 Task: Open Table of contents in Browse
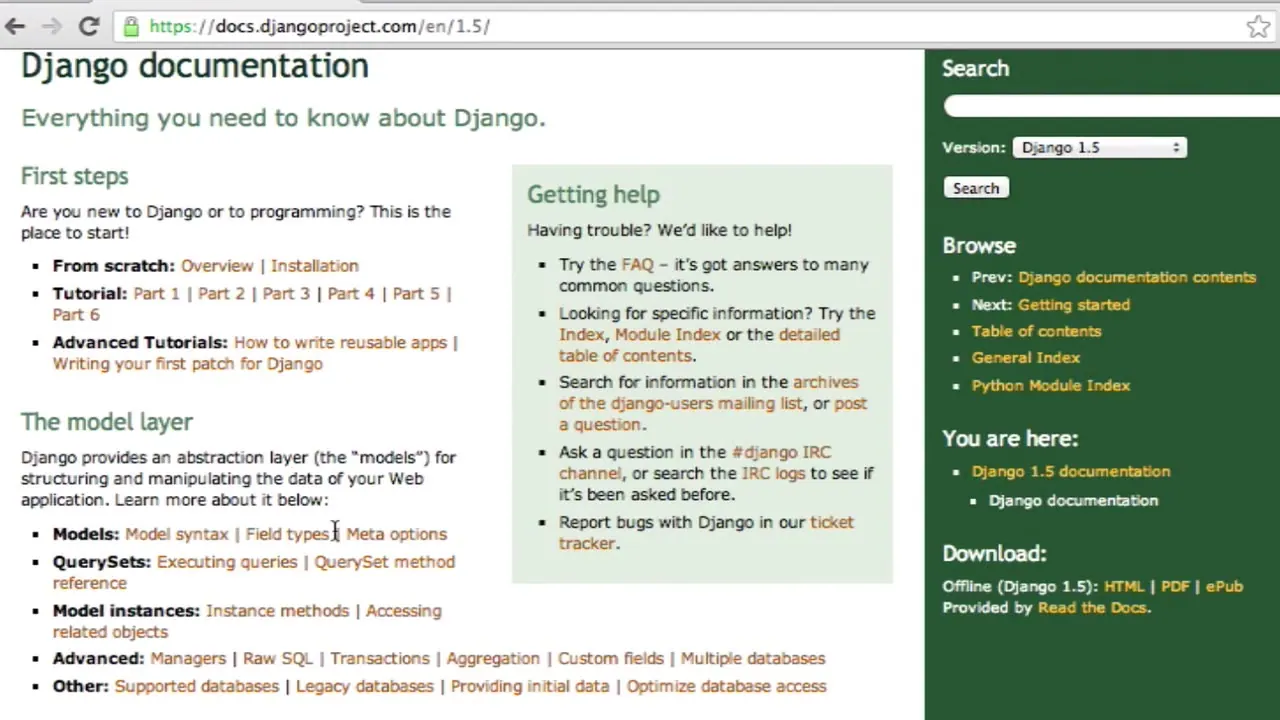coord(1036,332)
